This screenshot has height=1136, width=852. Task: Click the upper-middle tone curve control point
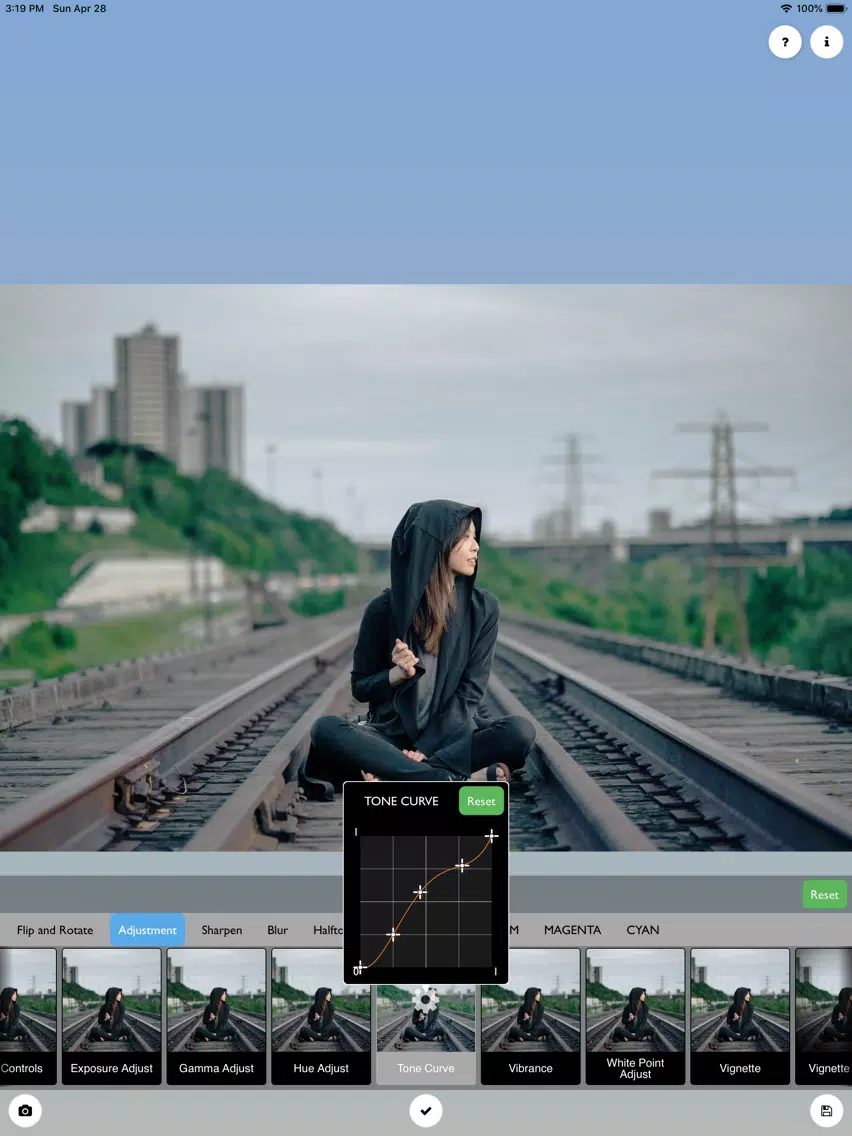tap(462, 865)
